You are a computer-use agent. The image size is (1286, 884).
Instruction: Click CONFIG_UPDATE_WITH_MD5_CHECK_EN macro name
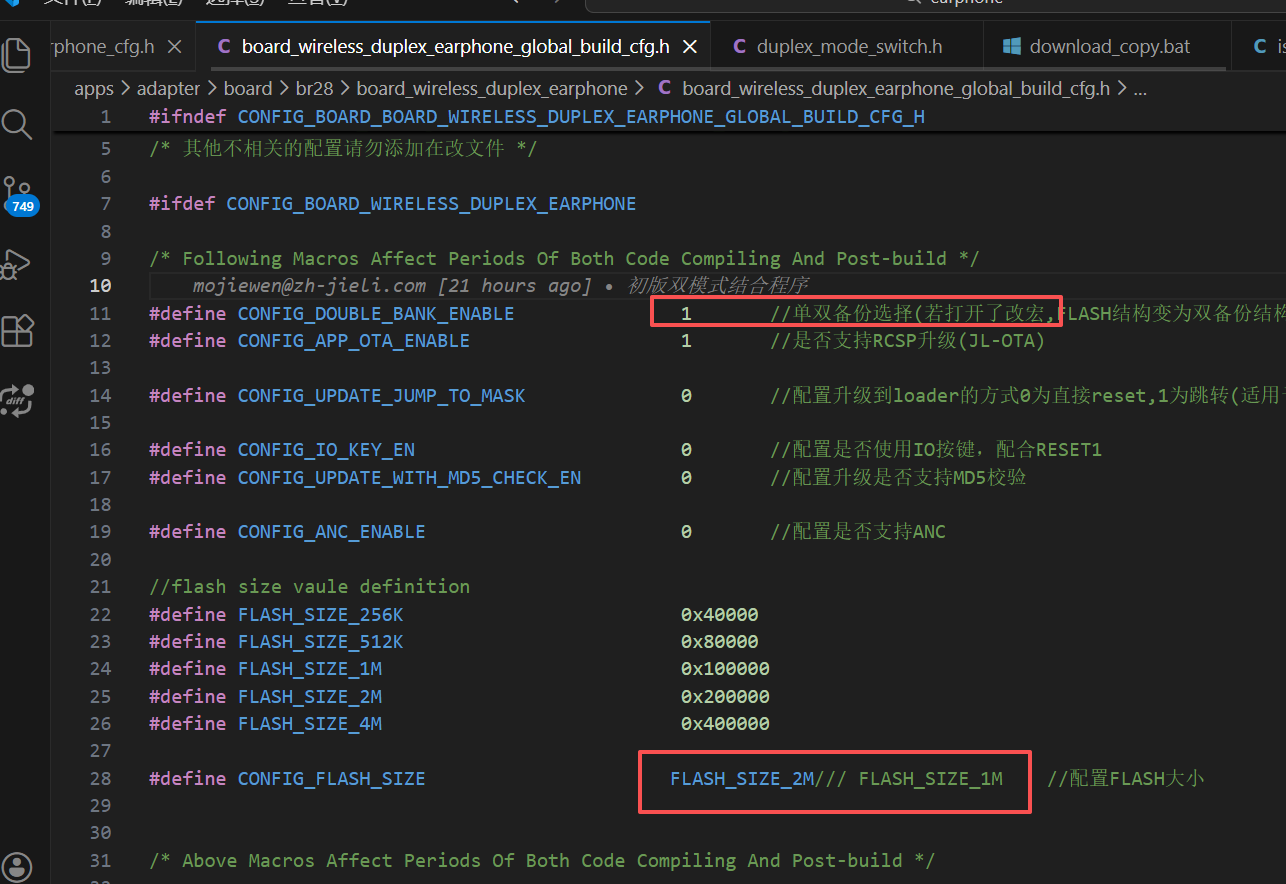[x=409, y=477]
